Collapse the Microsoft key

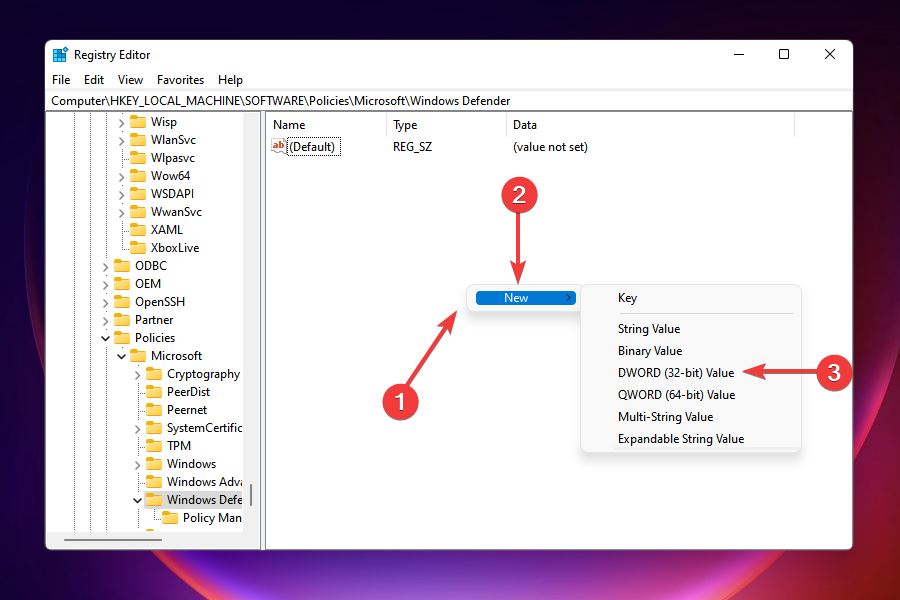[121, 355]
